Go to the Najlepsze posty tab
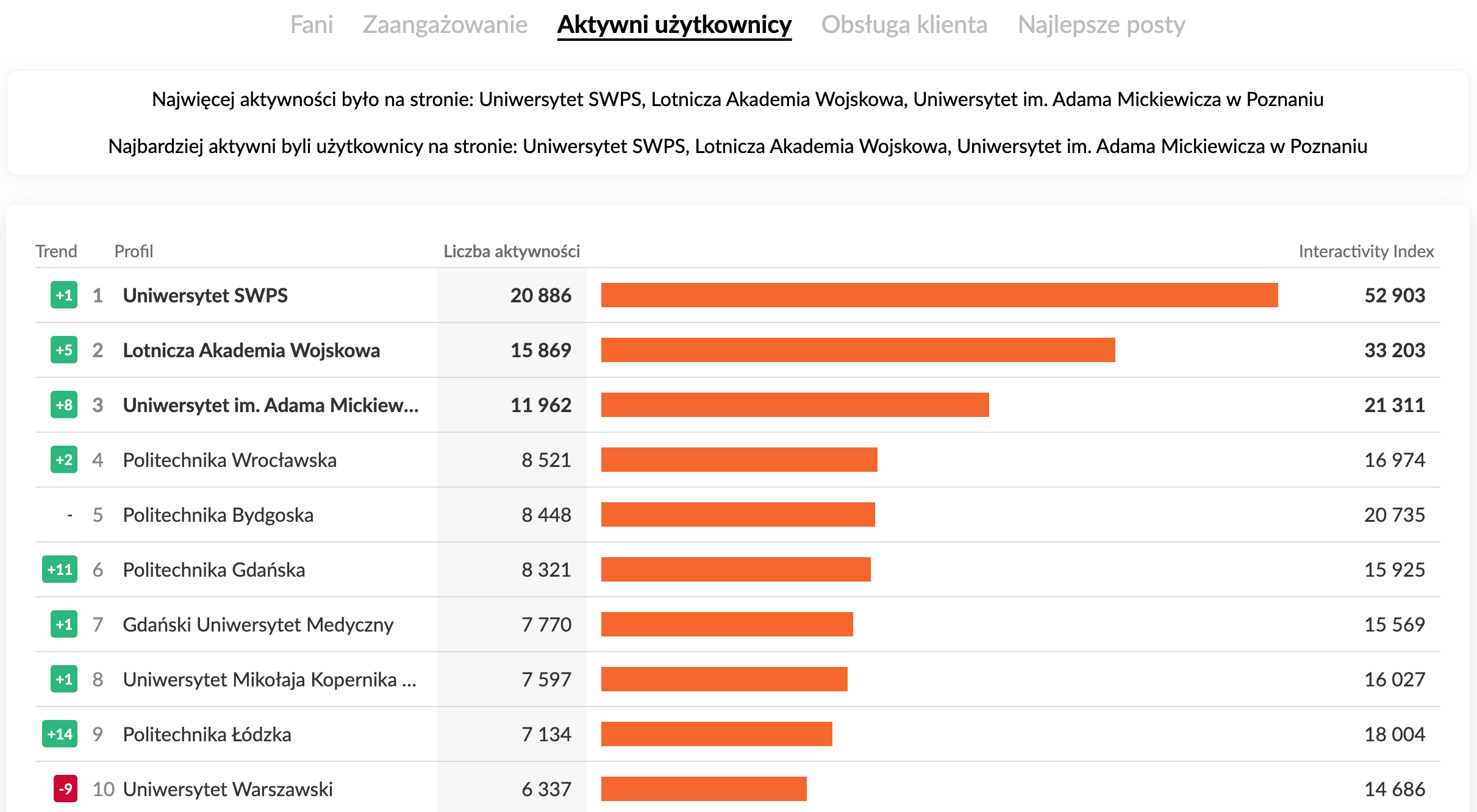 click(1101, 25)
